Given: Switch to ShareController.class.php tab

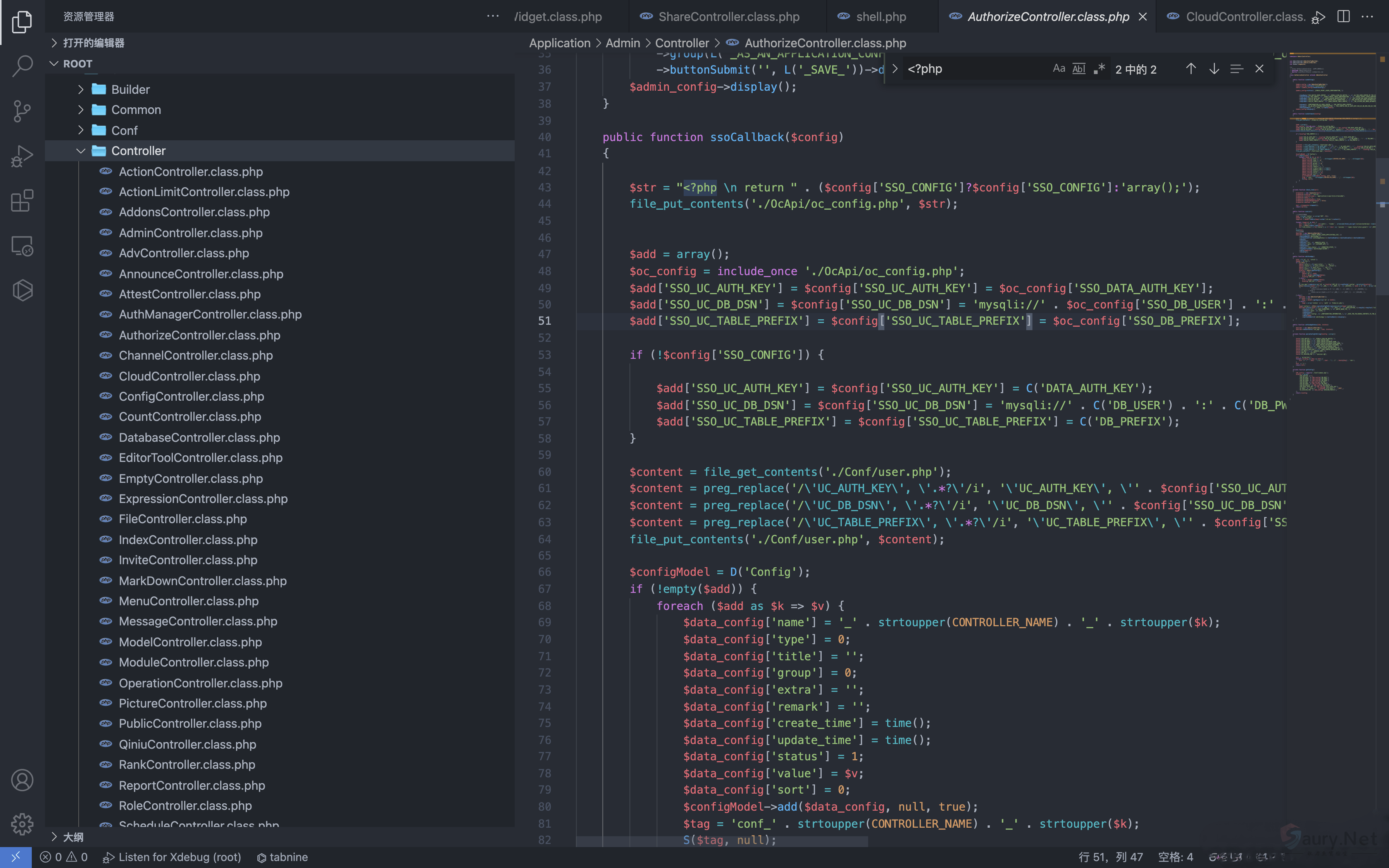Looking at the screenshot, I should (728, 17).
